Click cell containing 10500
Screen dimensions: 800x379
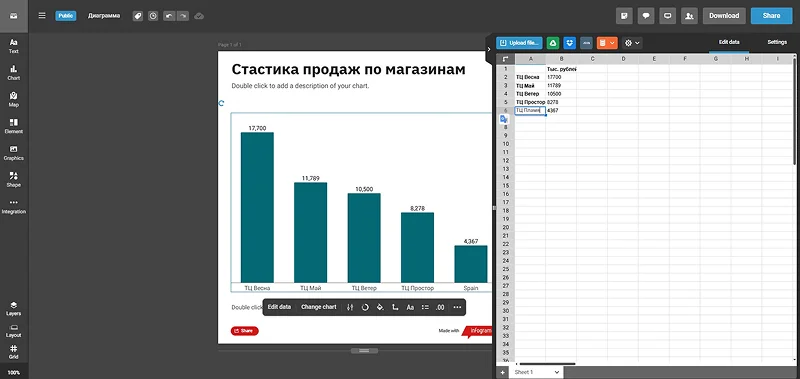(561, 94)
